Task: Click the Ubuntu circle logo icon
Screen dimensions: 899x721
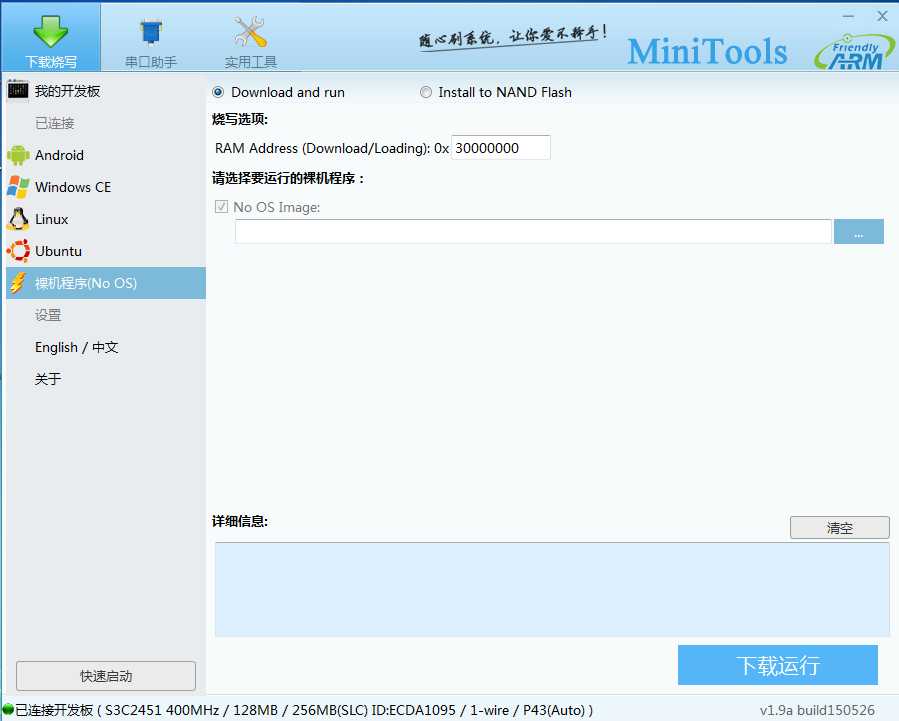Action: pos(18,251)
